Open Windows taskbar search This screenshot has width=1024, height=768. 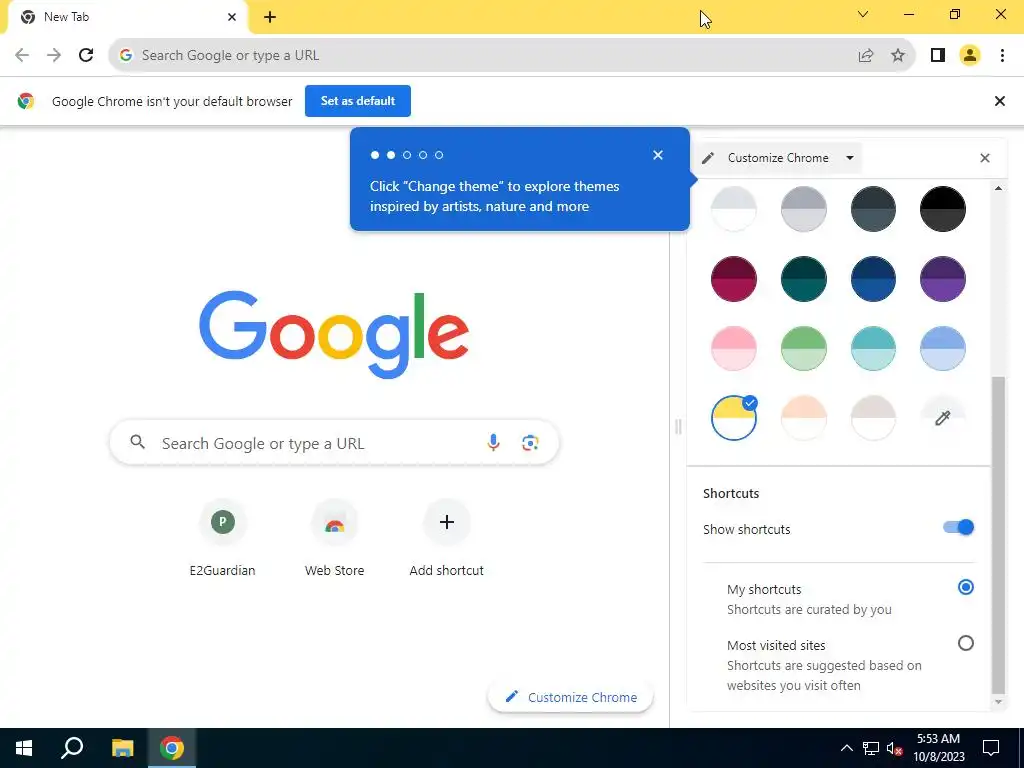pyautogui.click(x=72, y=748)
